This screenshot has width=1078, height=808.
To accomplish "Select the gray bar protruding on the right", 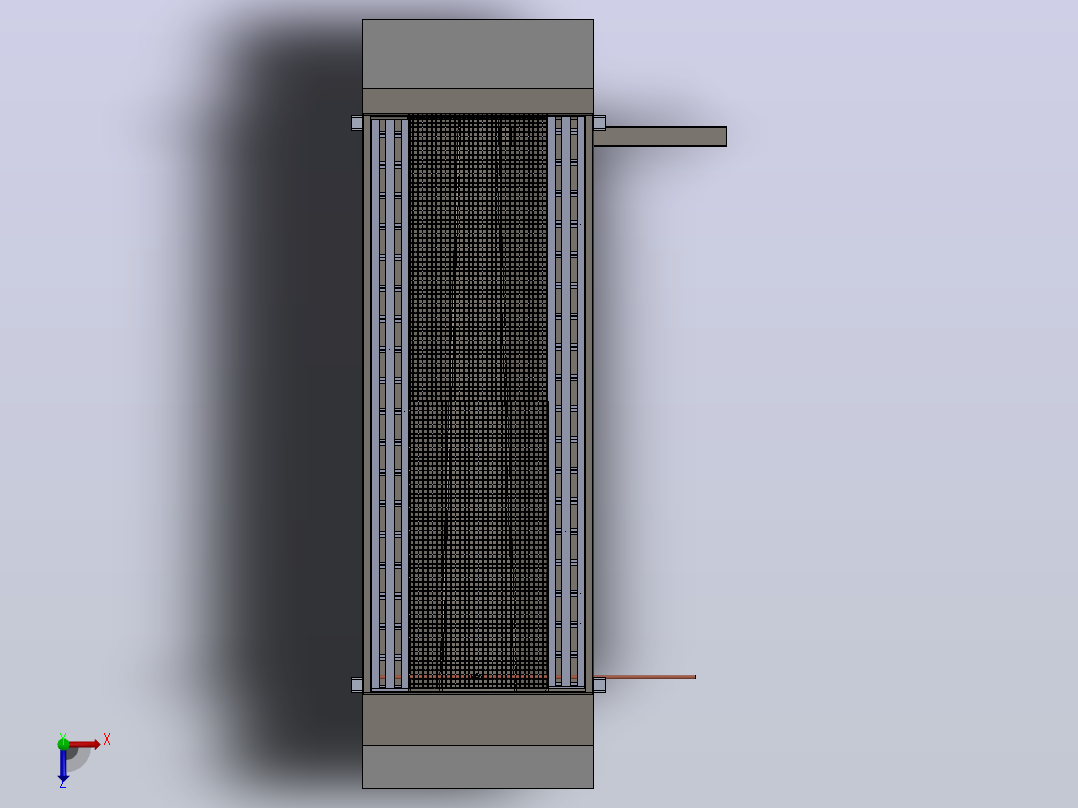I will point(659,136).
